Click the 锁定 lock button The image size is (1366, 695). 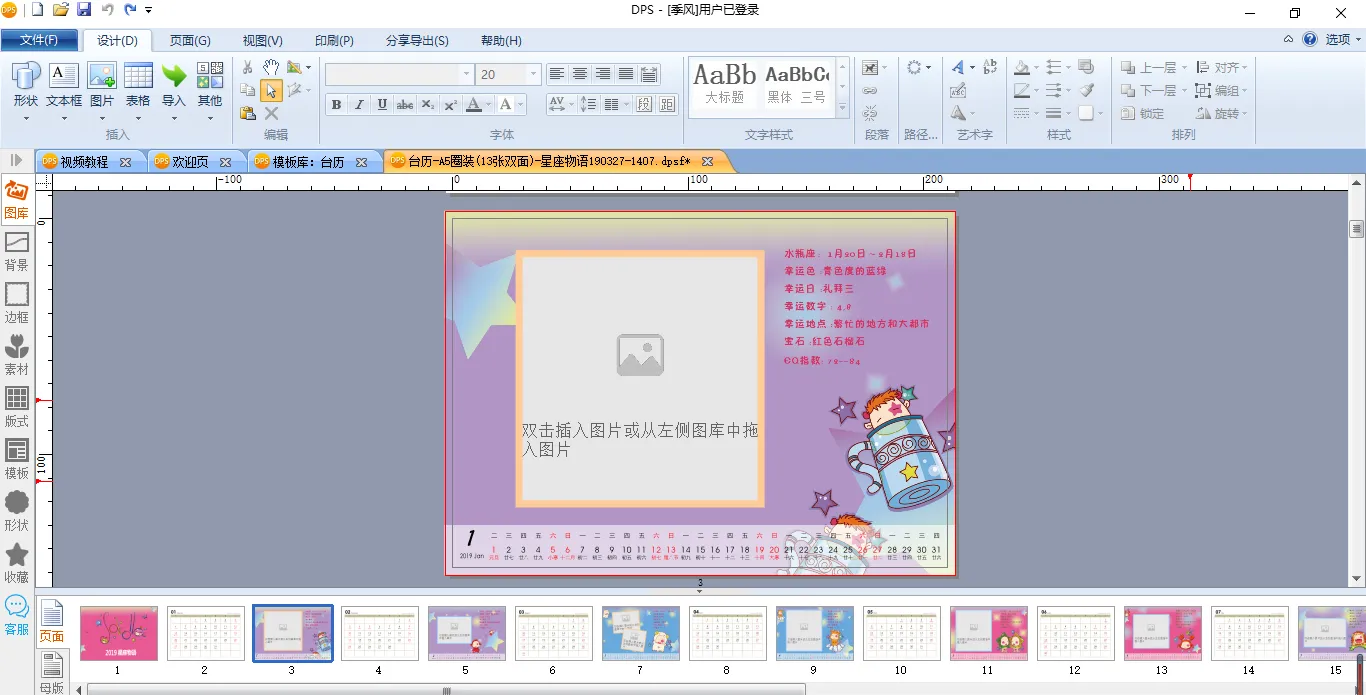pyautogui.click(x=1143, y=114)
